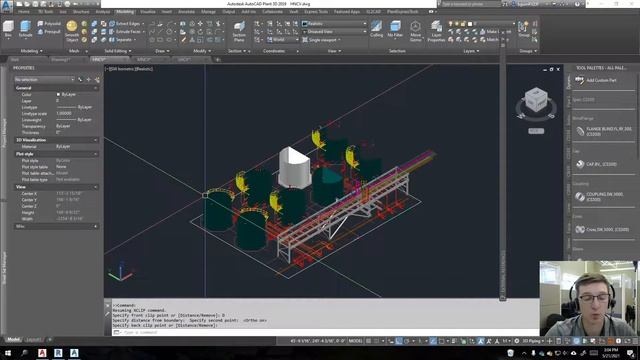The image size is (640, 360).
Task: Click the ViewCube in the viewport
Action: [536, 99]
